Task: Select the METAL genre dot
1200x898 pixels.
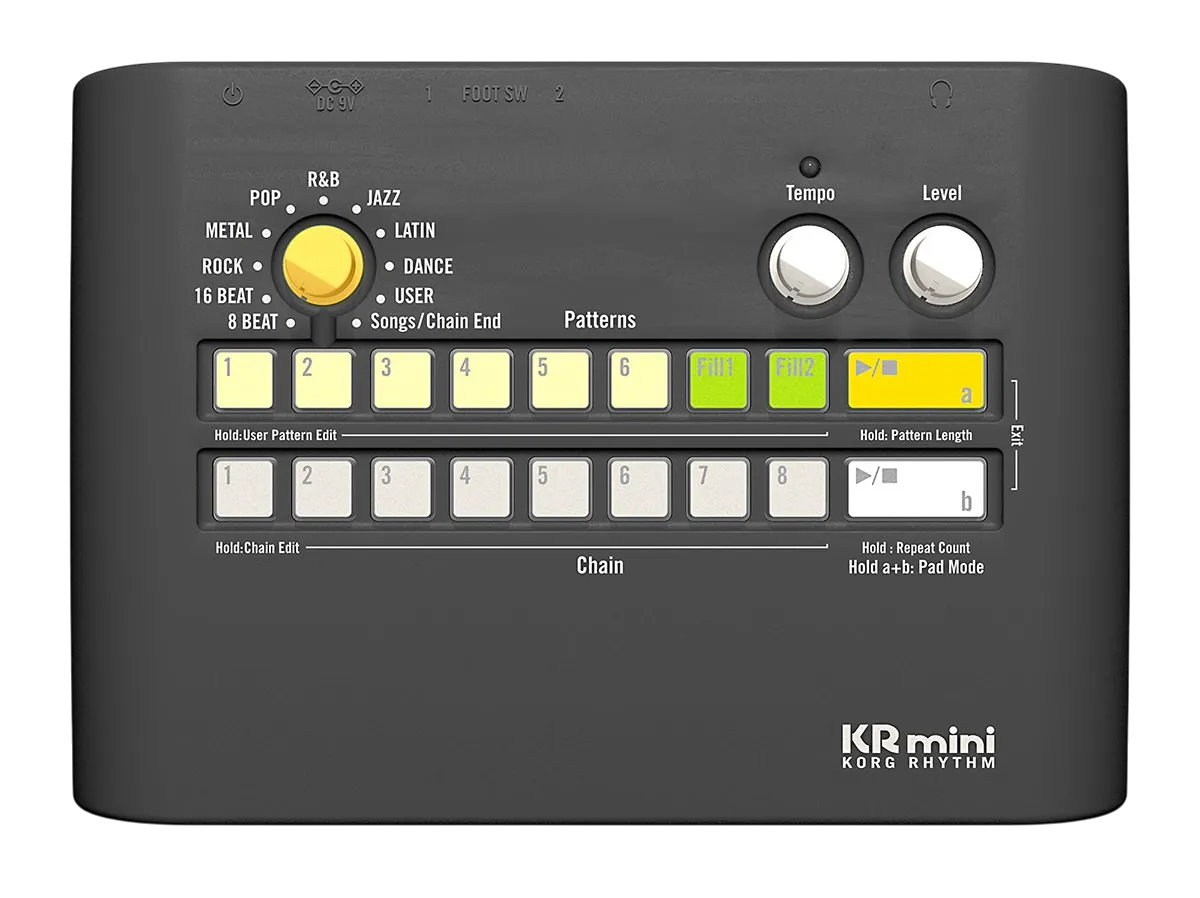Action: [267, 232]
